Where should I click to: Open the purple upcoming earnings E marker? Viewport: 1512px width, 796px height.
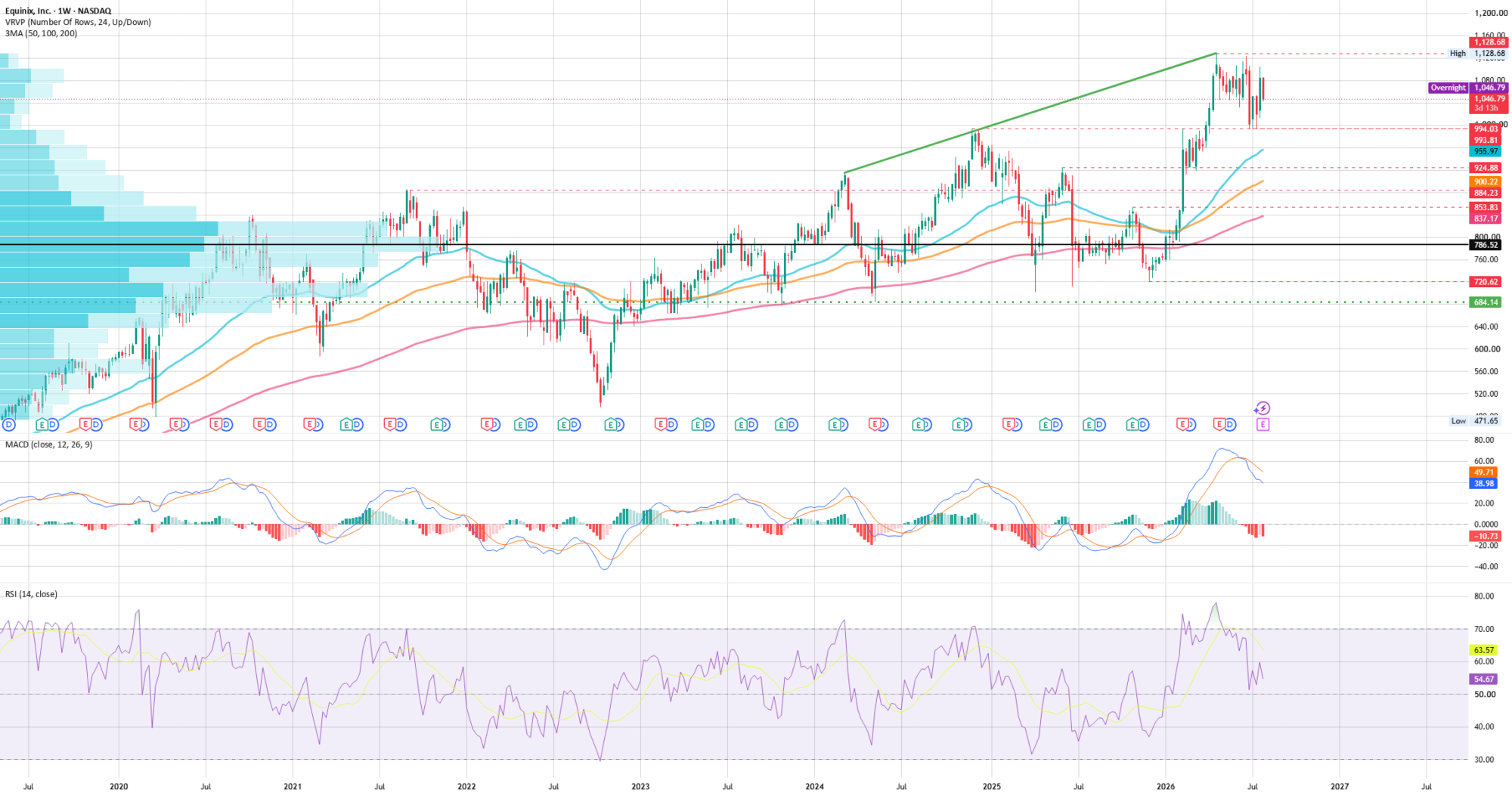point(1263,425)
